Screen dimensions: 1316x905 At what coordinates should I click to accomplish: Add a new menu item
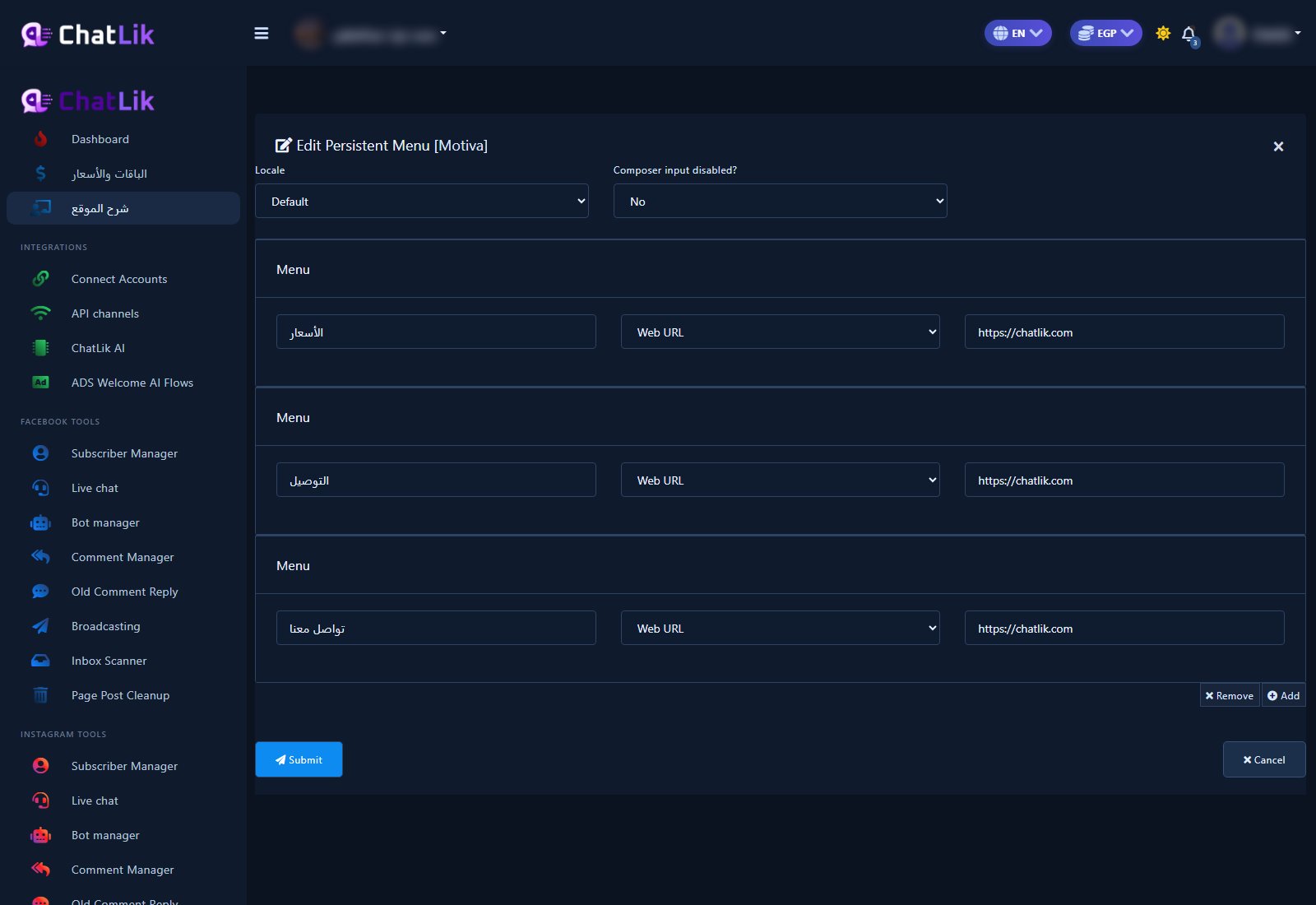click(x=1283, y=695)
